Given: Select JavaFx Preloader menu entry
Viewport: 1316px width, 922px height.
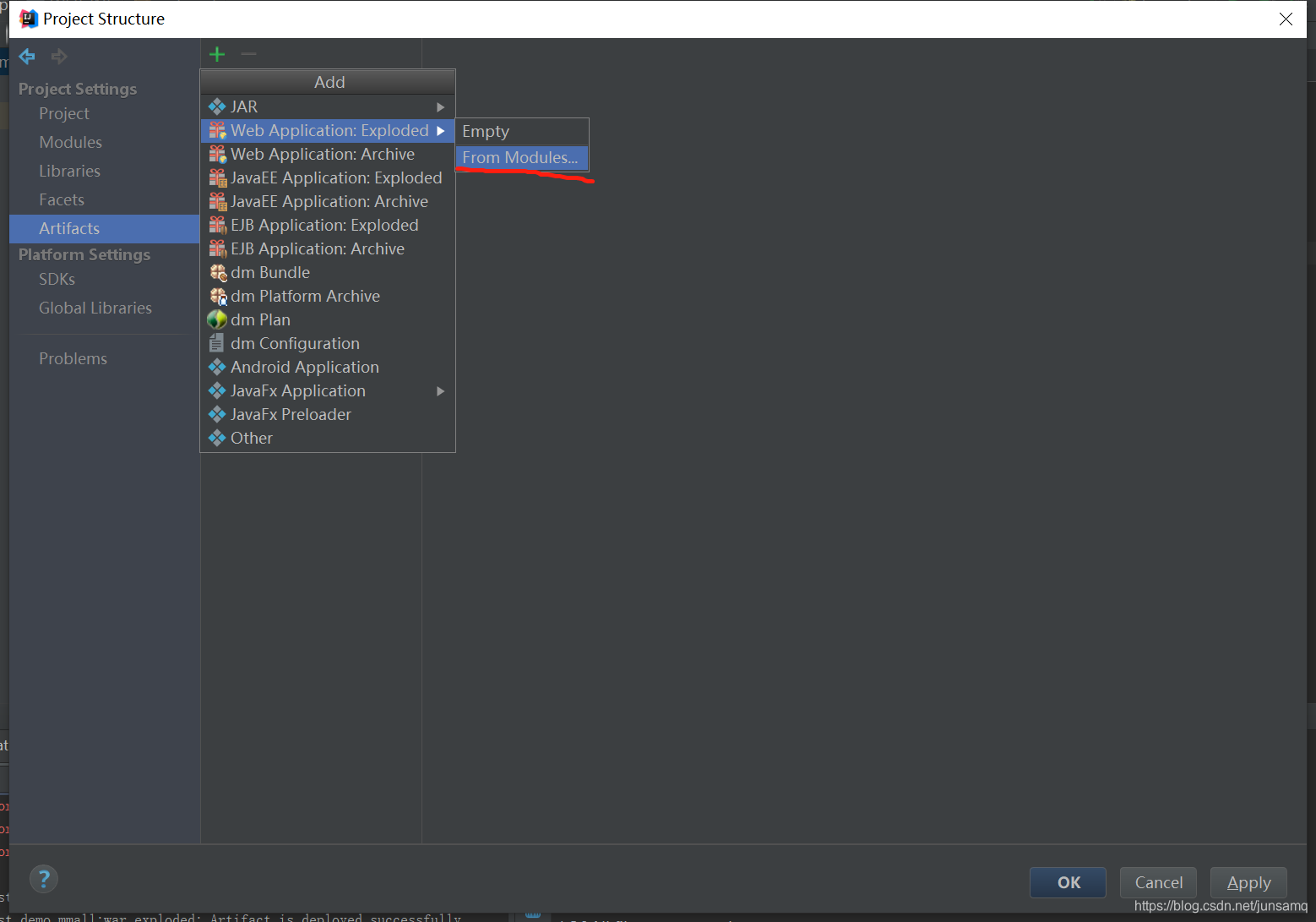Looking at the screenshot, I should pyautogui.click(x=328, y=414).
